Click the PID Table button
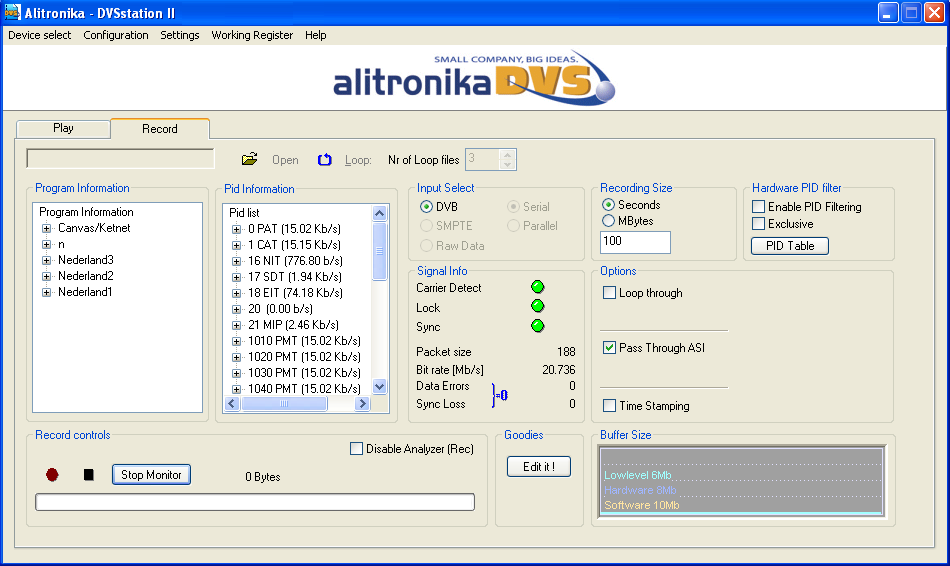 click(x=789, y=245)
